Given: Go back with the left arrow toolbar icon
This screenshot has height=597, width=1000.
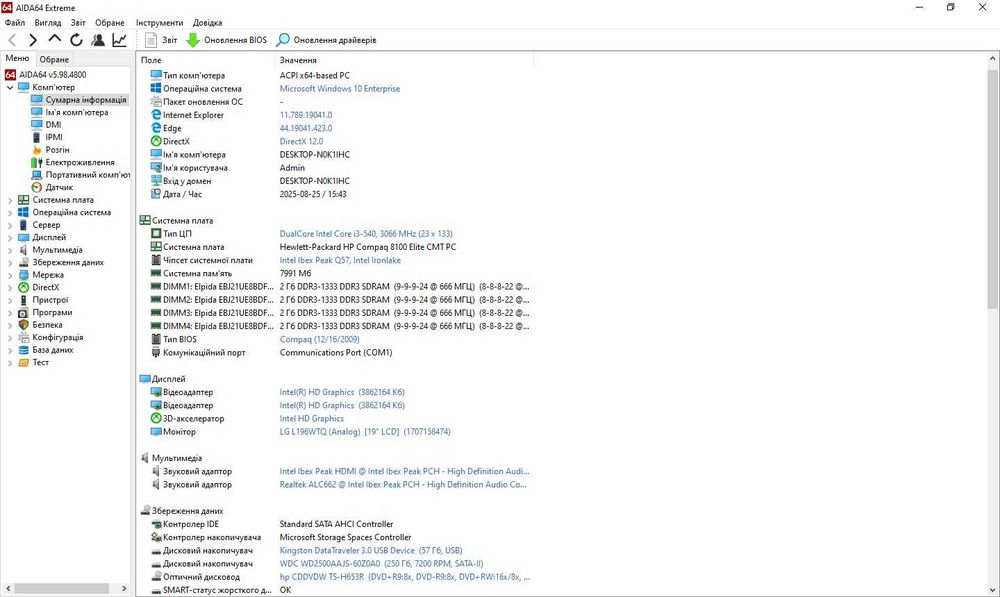Looking at the screenshot, I should (x=13, y=40).
